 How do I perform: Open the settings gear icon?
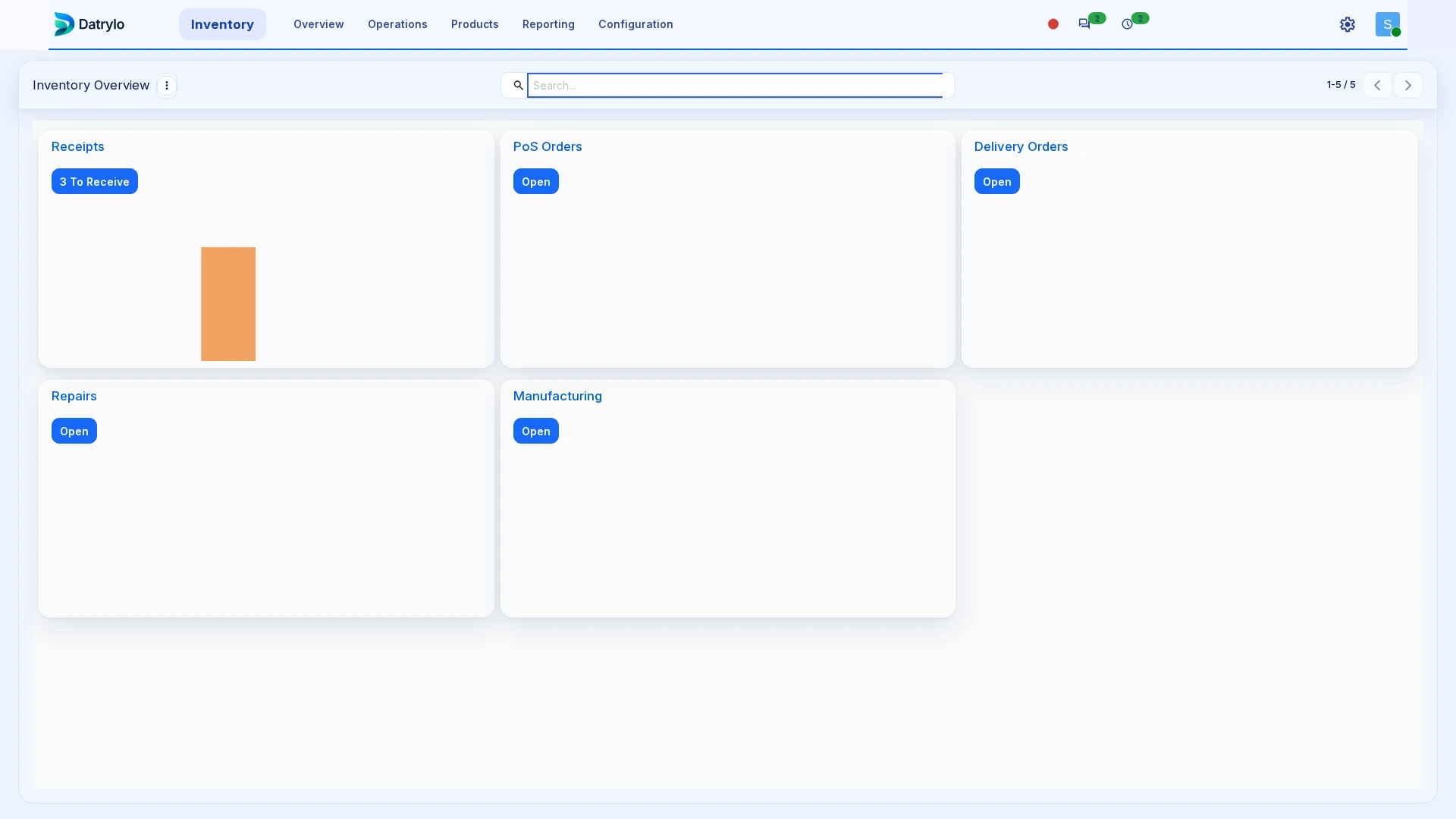(1348, 24)
